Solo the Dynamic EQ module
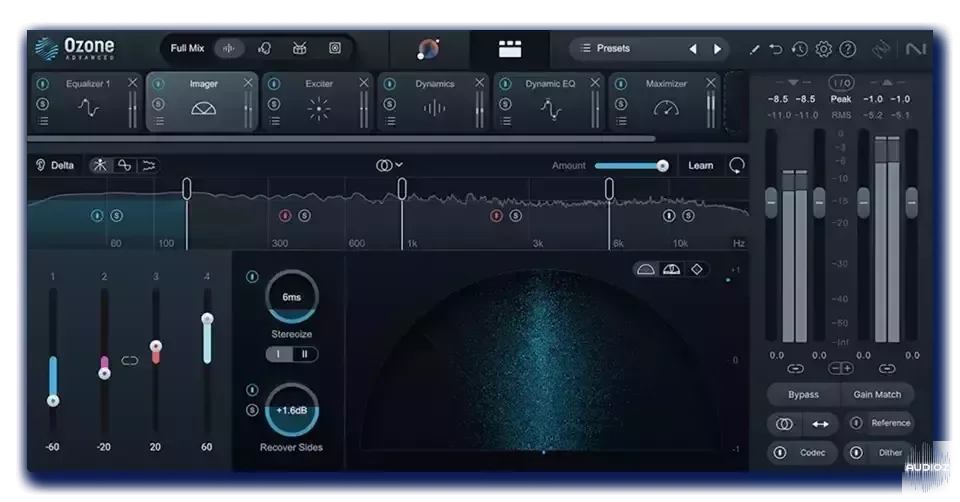Screen dimensions: 960x502 [505, 104]
